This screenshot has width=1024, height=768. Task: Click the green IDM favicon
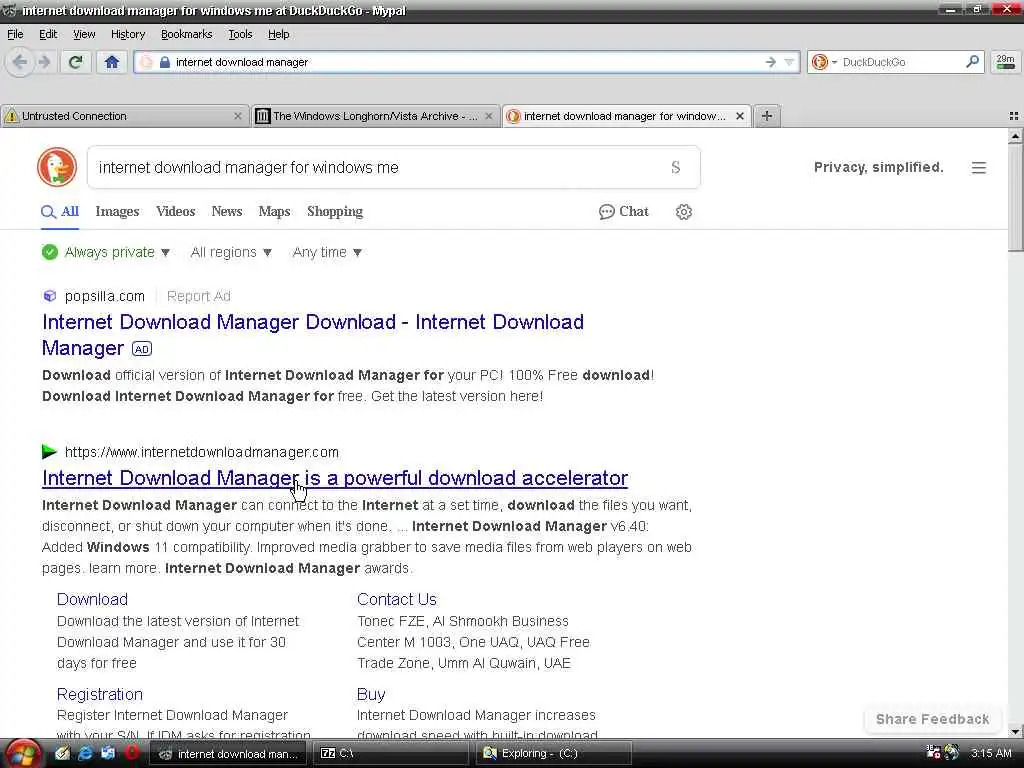(49, 451)
